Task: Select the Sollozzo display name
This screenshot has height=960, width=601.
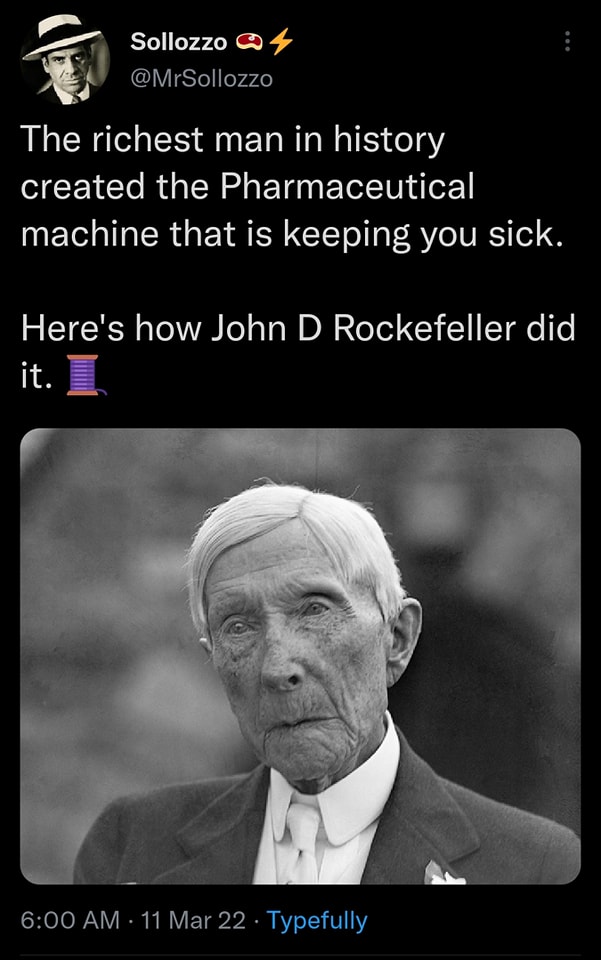Action: 178,42
